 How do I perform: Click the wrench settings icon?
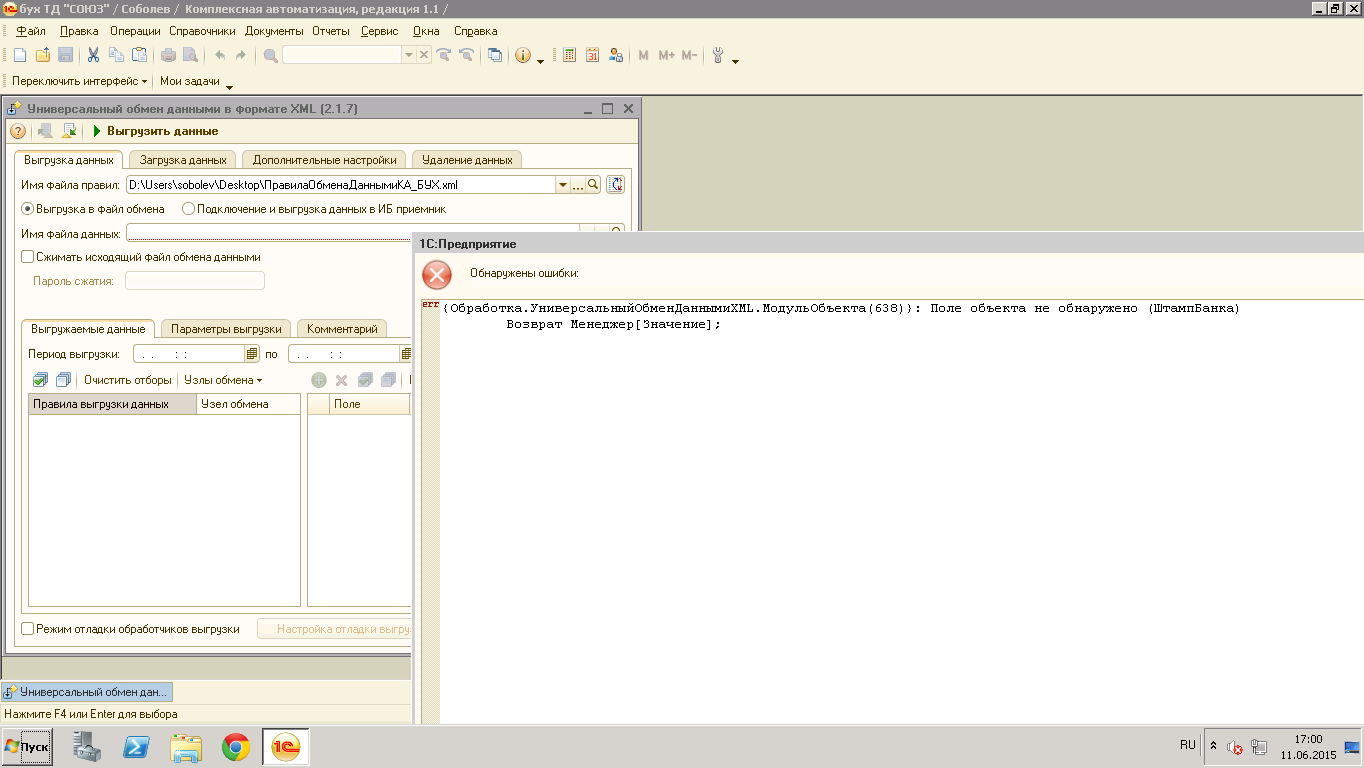[x=718, y=56]
